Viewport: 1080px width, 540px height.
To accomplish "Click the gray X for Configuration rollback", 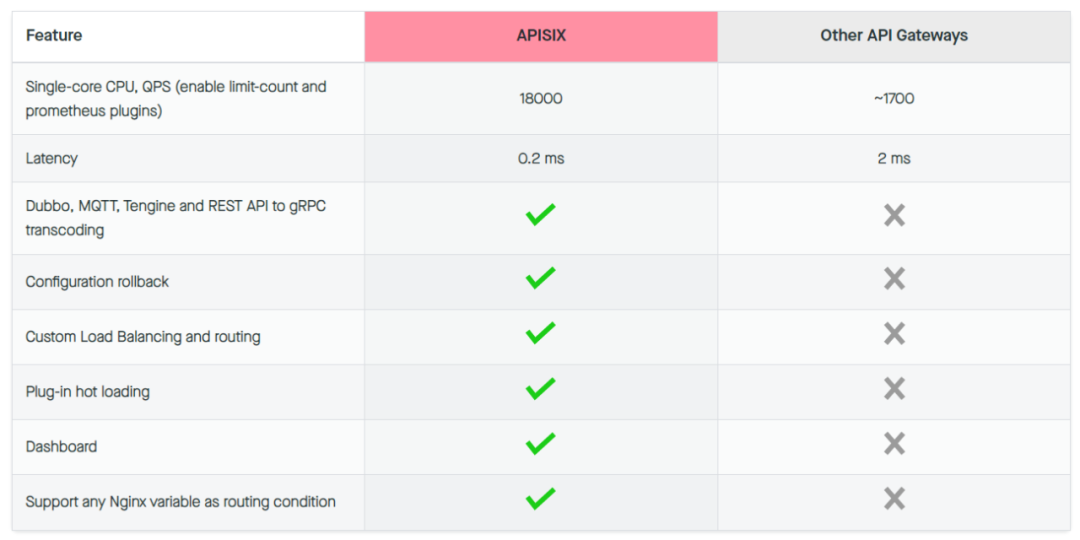I will tap(894, 279).
